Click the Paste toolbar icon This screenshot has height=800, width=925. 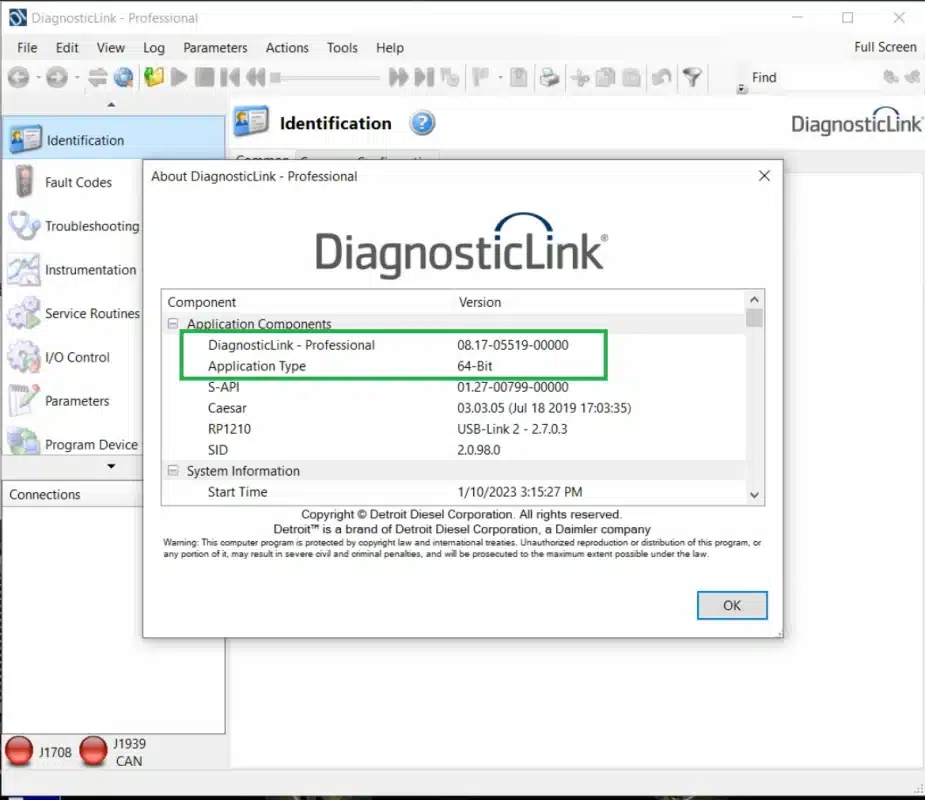pyautogui.click(x=632, y=77)
